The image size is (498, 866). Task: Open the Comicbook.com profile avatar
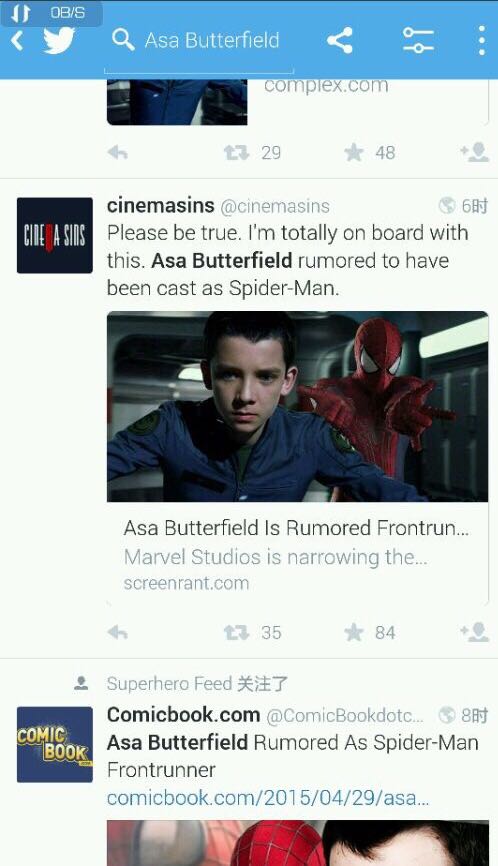pyautogui.click(x=55, y=744)
